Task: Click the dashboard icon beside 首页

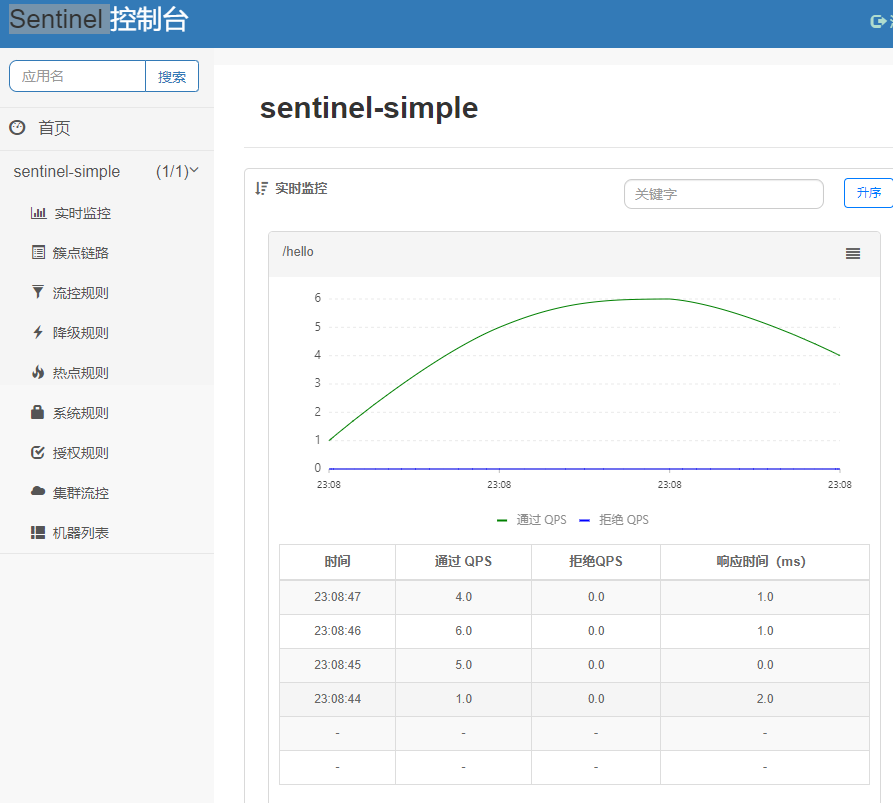Action: click(x=18, y=128)
